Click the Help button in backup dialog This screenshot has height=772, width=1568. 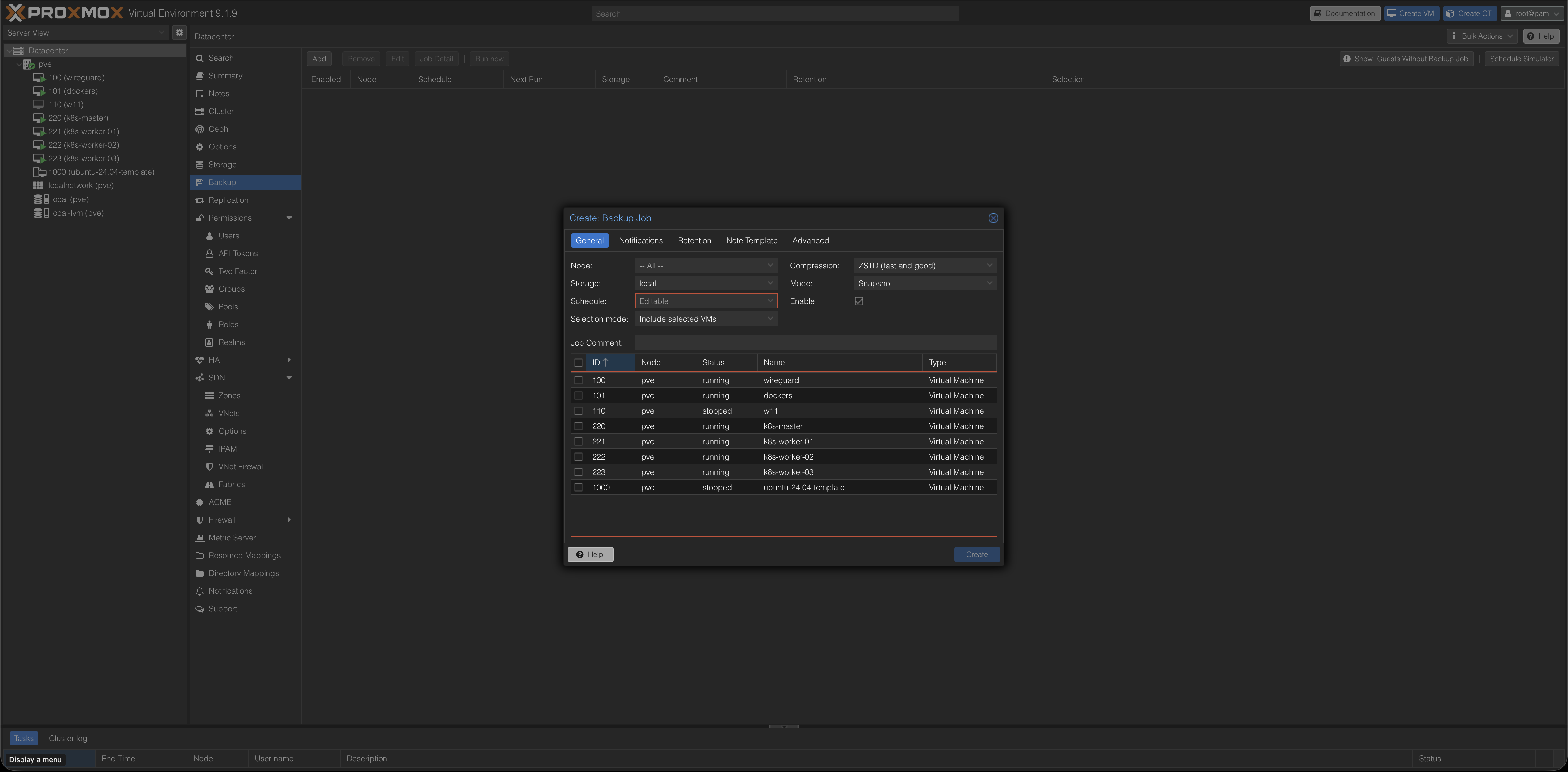click(x=590, y=555)
